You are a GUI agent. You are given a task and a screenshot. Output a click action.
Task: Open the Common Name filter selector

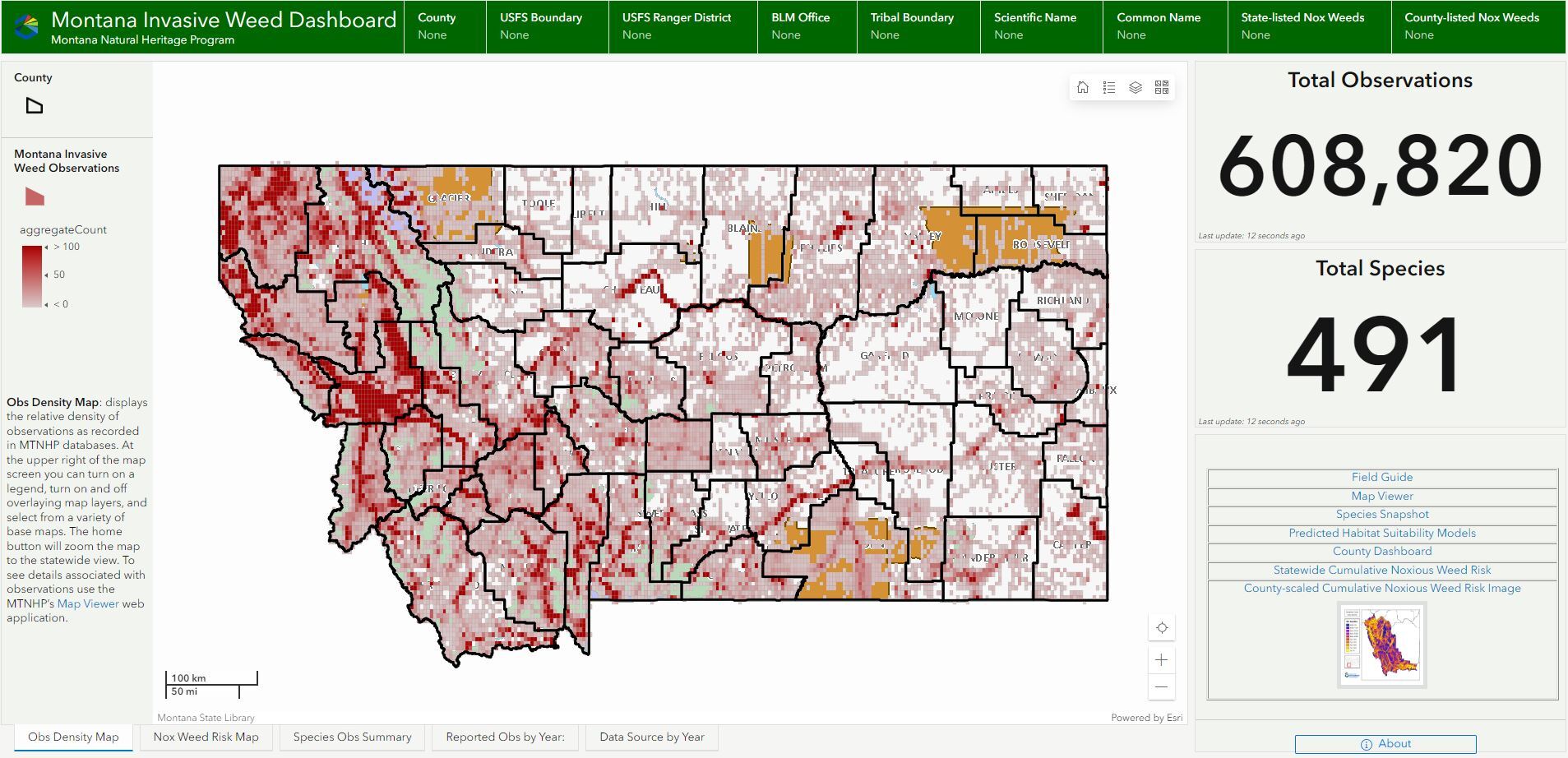(x=1163, y=26)
